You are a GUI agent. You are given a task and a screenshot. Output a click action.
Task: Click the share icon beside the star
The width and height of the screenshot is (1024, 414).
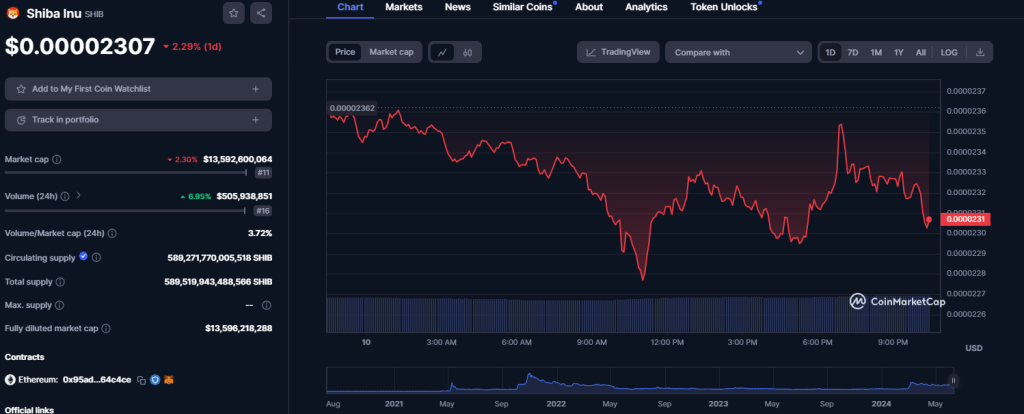coord(260,13)
